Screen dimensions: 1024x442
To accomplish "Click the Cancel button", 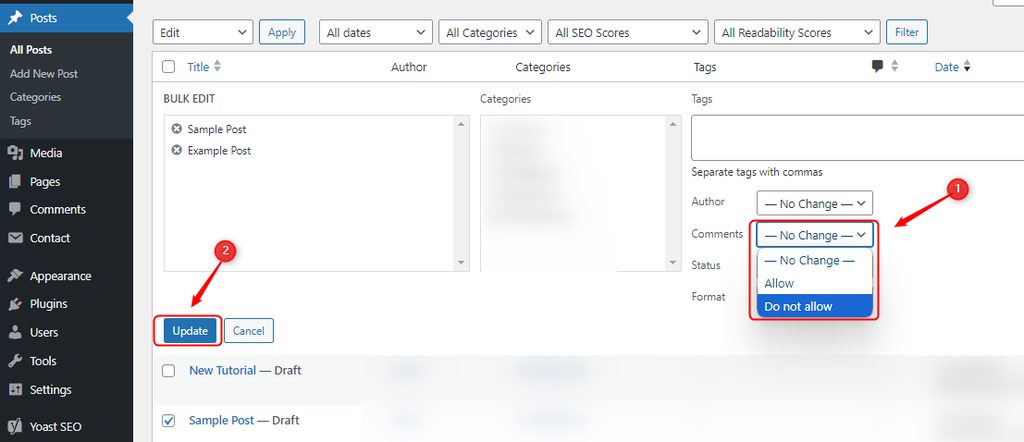I will pos(249,331).
